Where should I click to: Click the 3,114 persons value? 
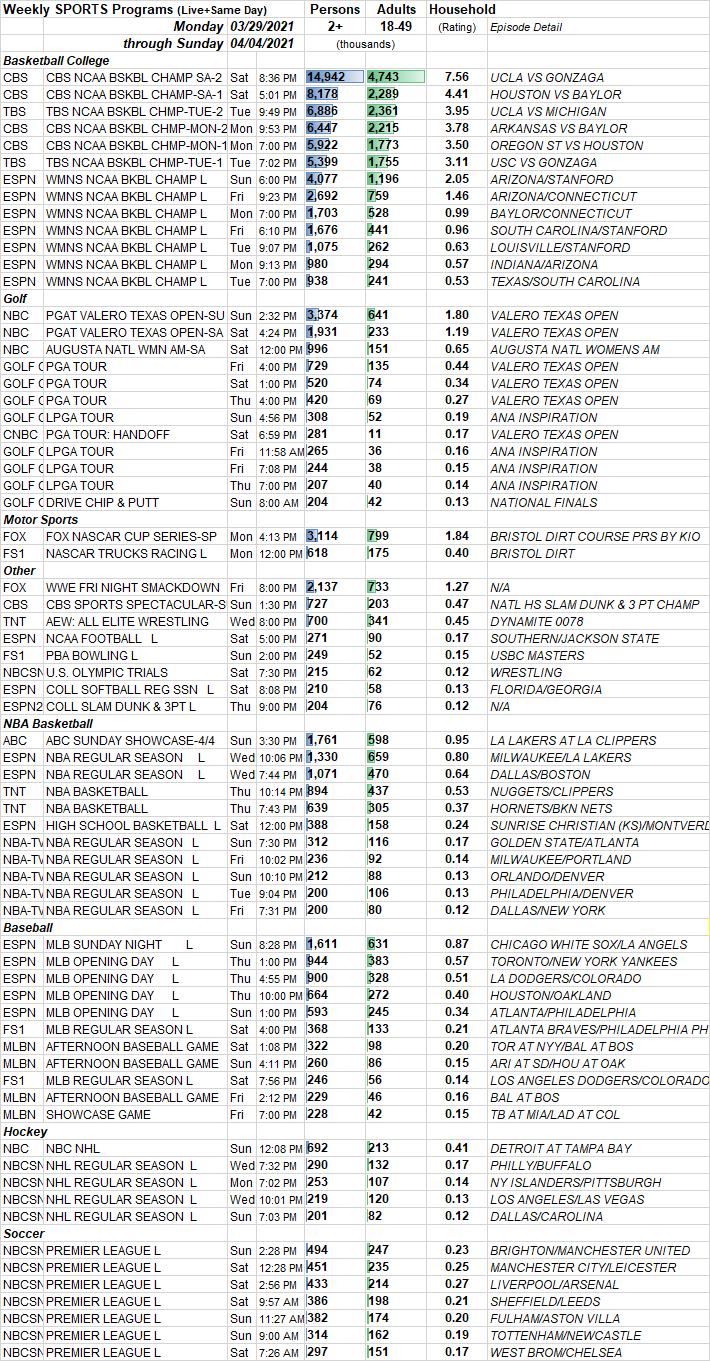click(x=322, y=536)
